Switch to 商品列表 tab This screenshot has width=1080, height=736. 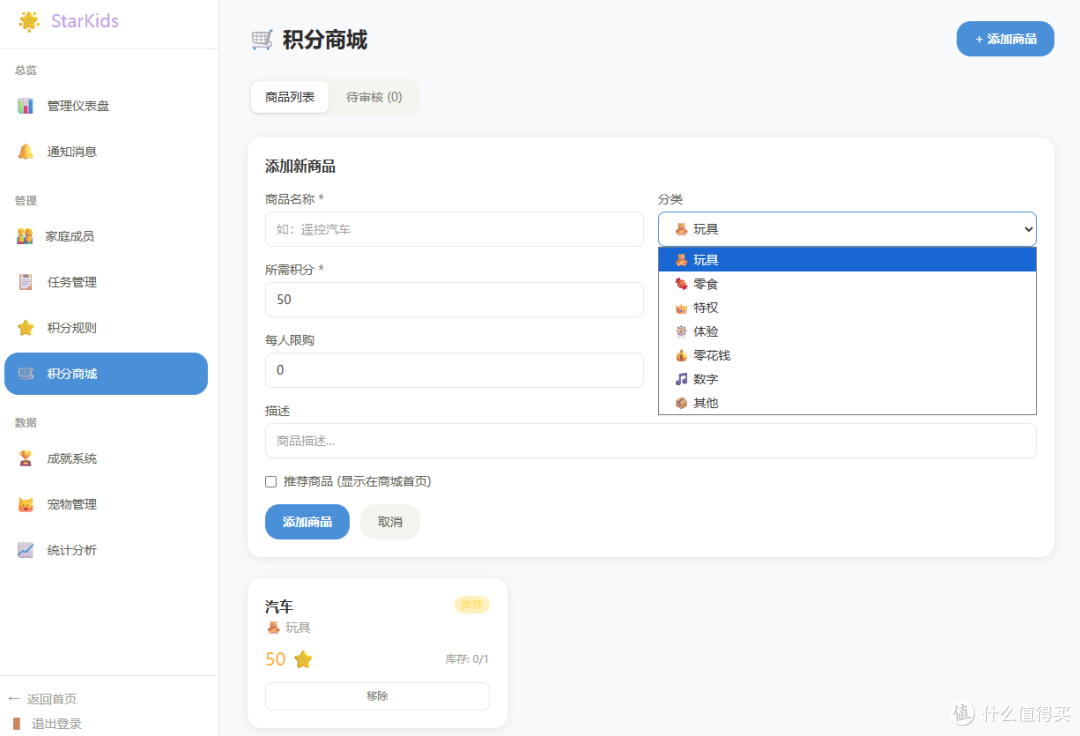coord(290,97)
